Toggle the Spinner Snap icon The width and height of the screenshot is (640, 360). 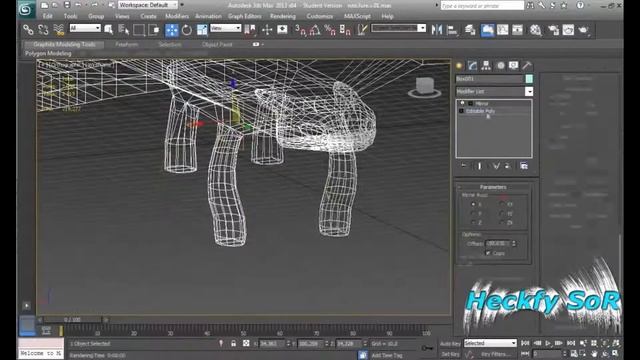345,30
